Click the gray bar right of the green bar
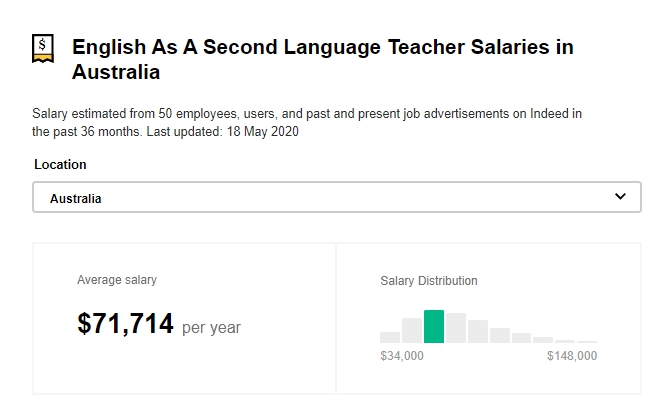The height and width of the screenshot is (406, 656). tap(456, 328)
